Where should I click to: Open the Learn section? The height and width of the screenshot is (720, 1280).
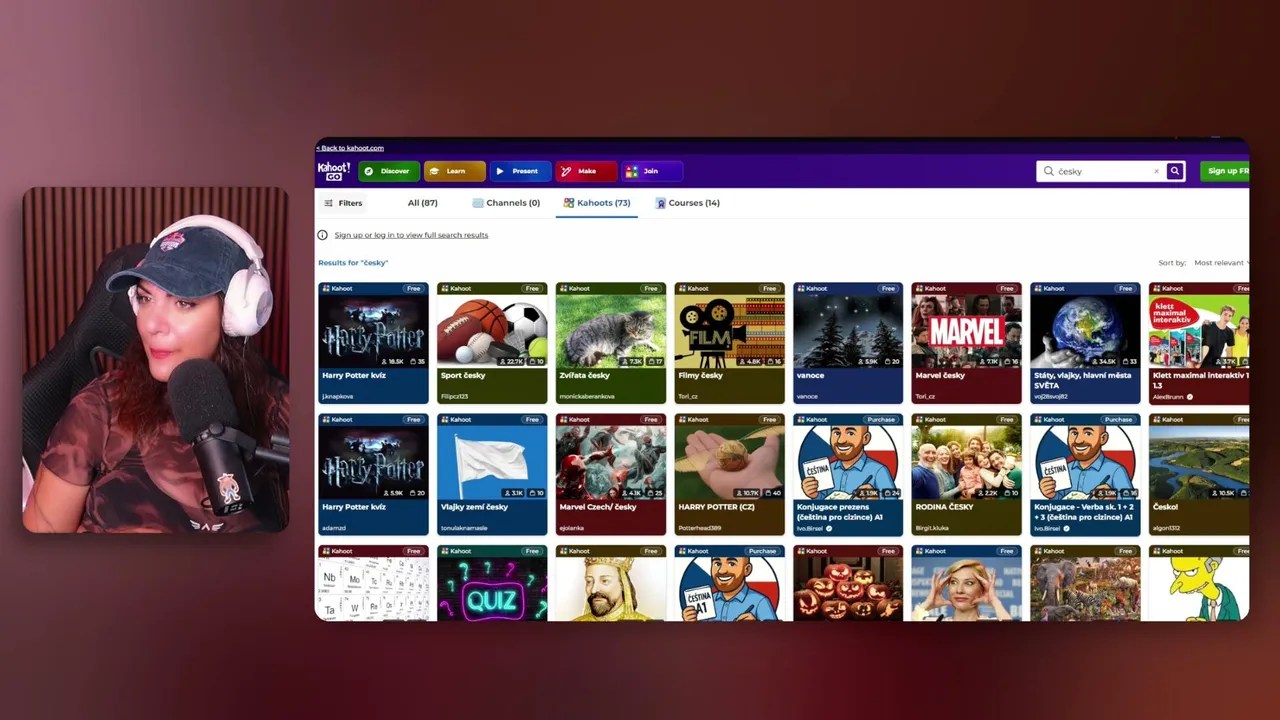tap(454, 171)
